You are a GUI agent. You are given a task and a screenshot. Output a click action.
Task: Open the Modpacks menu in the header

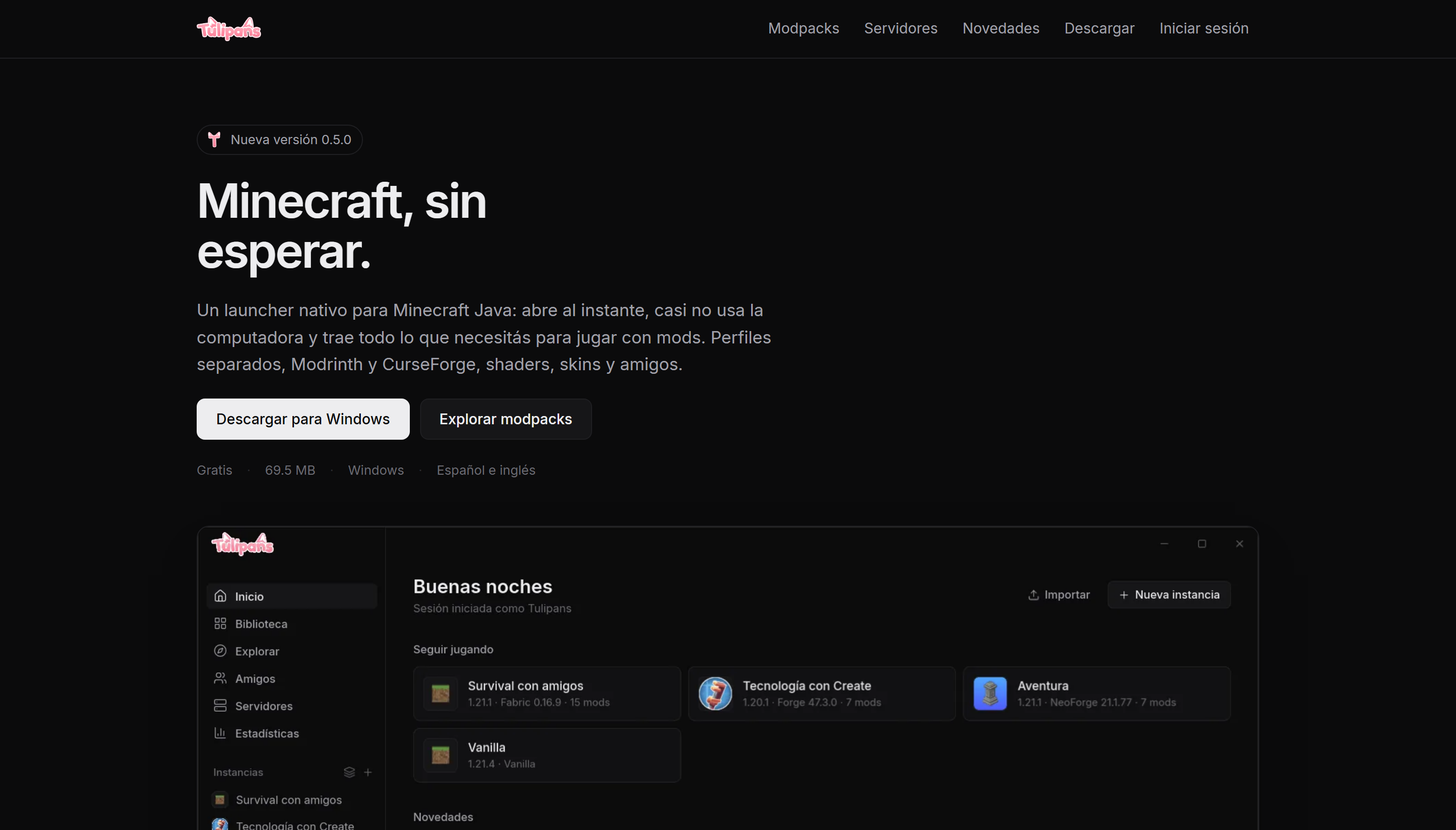tap(804, 28)
